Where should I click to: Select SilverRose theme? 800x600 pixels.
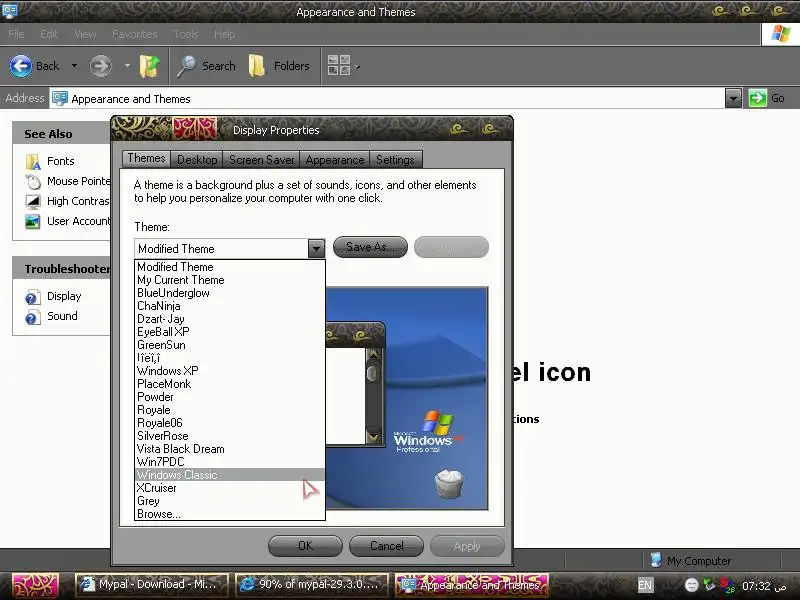pyautogui.click(x=230, y=436)
